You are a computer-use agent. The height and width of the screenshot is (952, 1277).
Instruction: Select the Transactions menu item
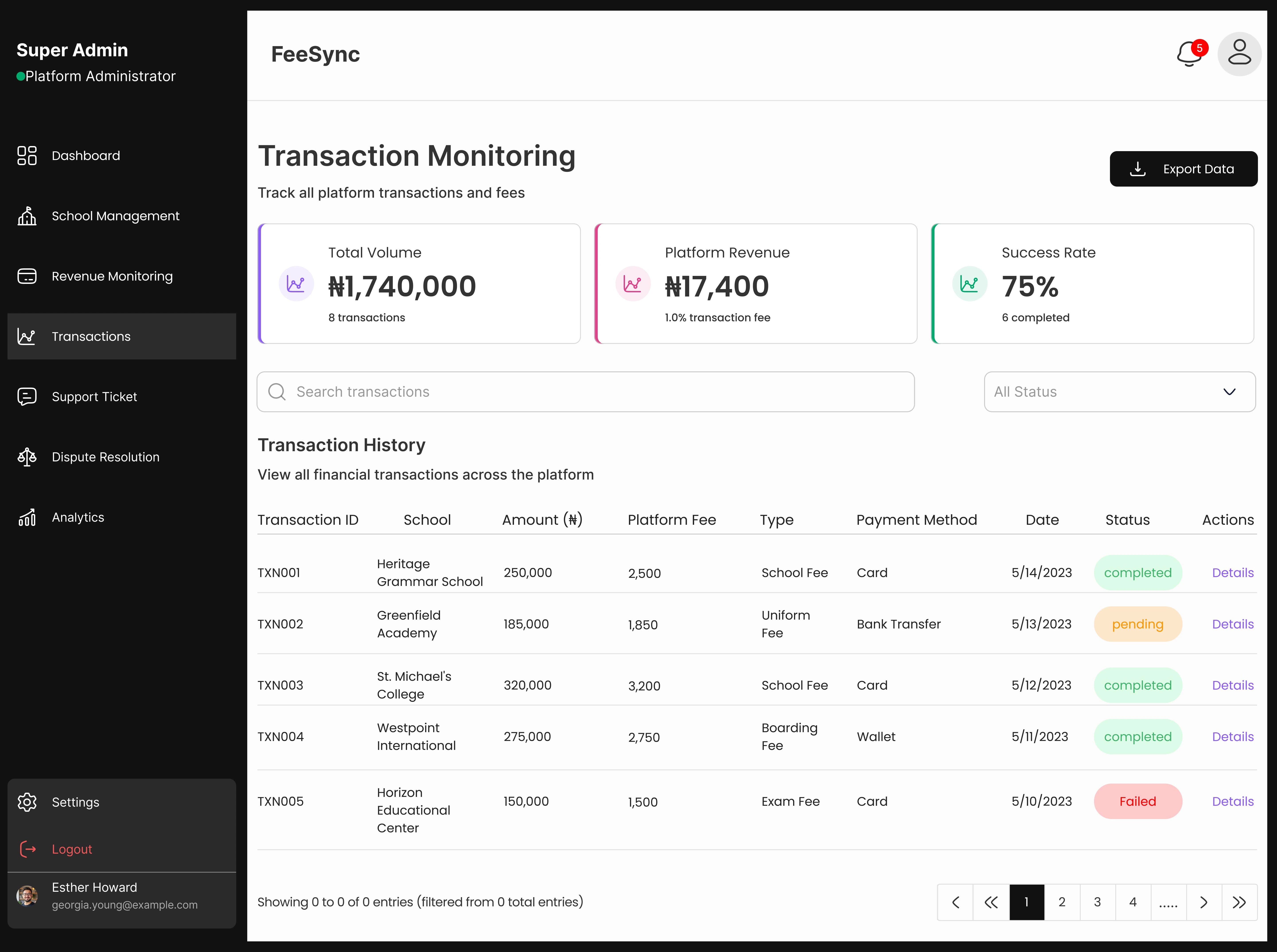(122, 337)
